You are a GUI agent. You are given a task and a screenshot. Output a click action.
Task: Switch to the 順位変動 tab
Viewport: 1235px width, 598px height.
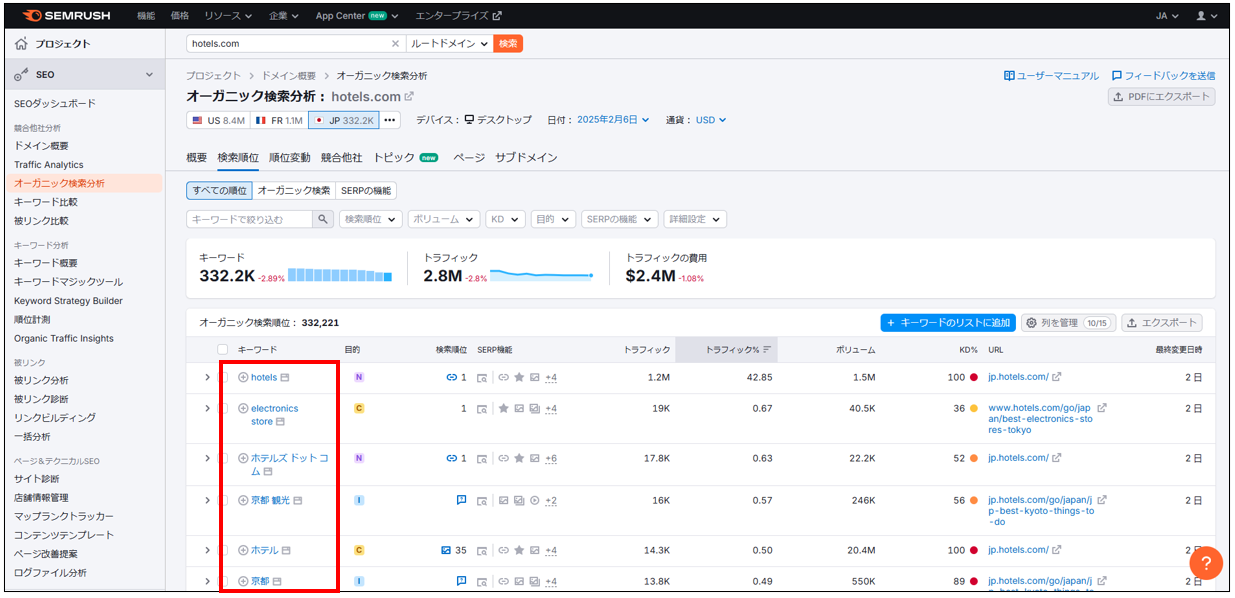coord(289,157)
